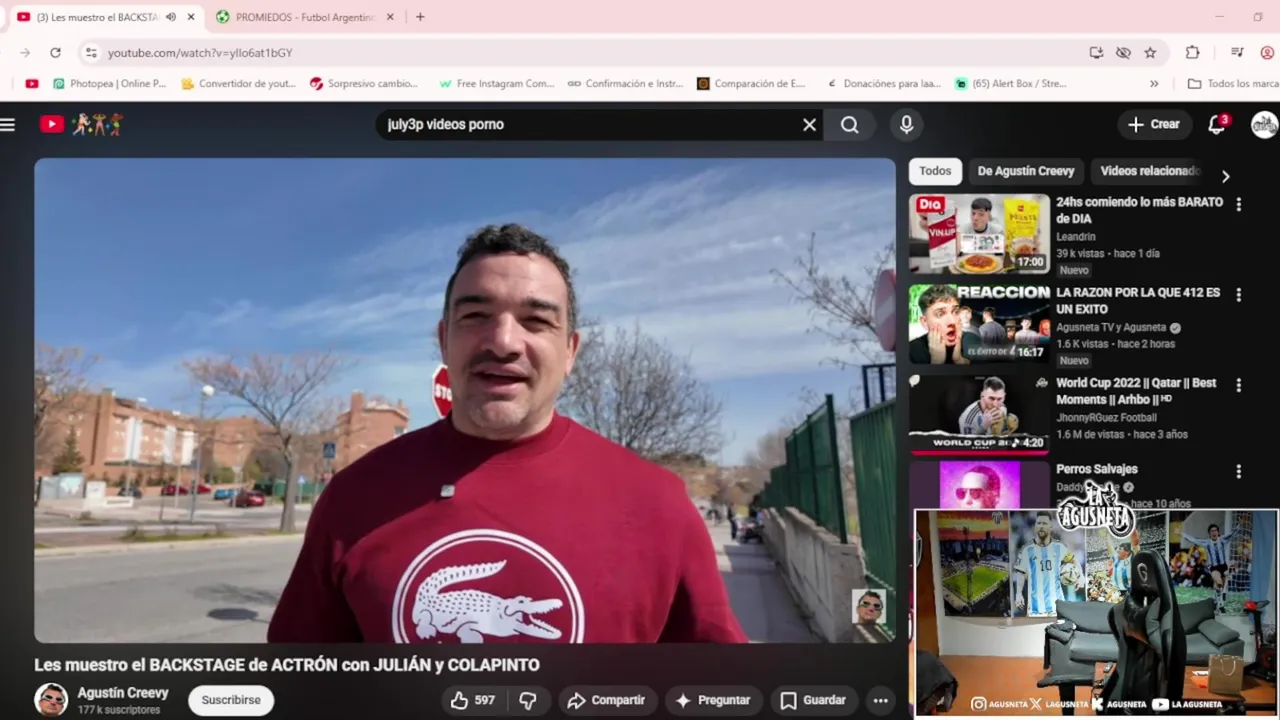Open media control icon in toolbar

[1237, 53]
